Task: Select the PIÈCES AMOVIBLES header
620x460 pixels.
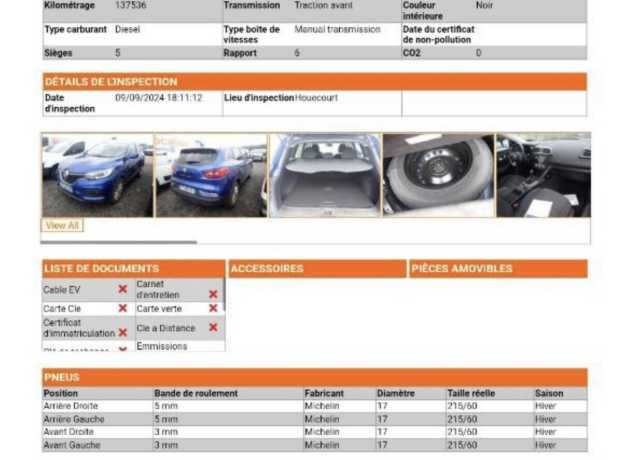Action: [x=498, y=269]
